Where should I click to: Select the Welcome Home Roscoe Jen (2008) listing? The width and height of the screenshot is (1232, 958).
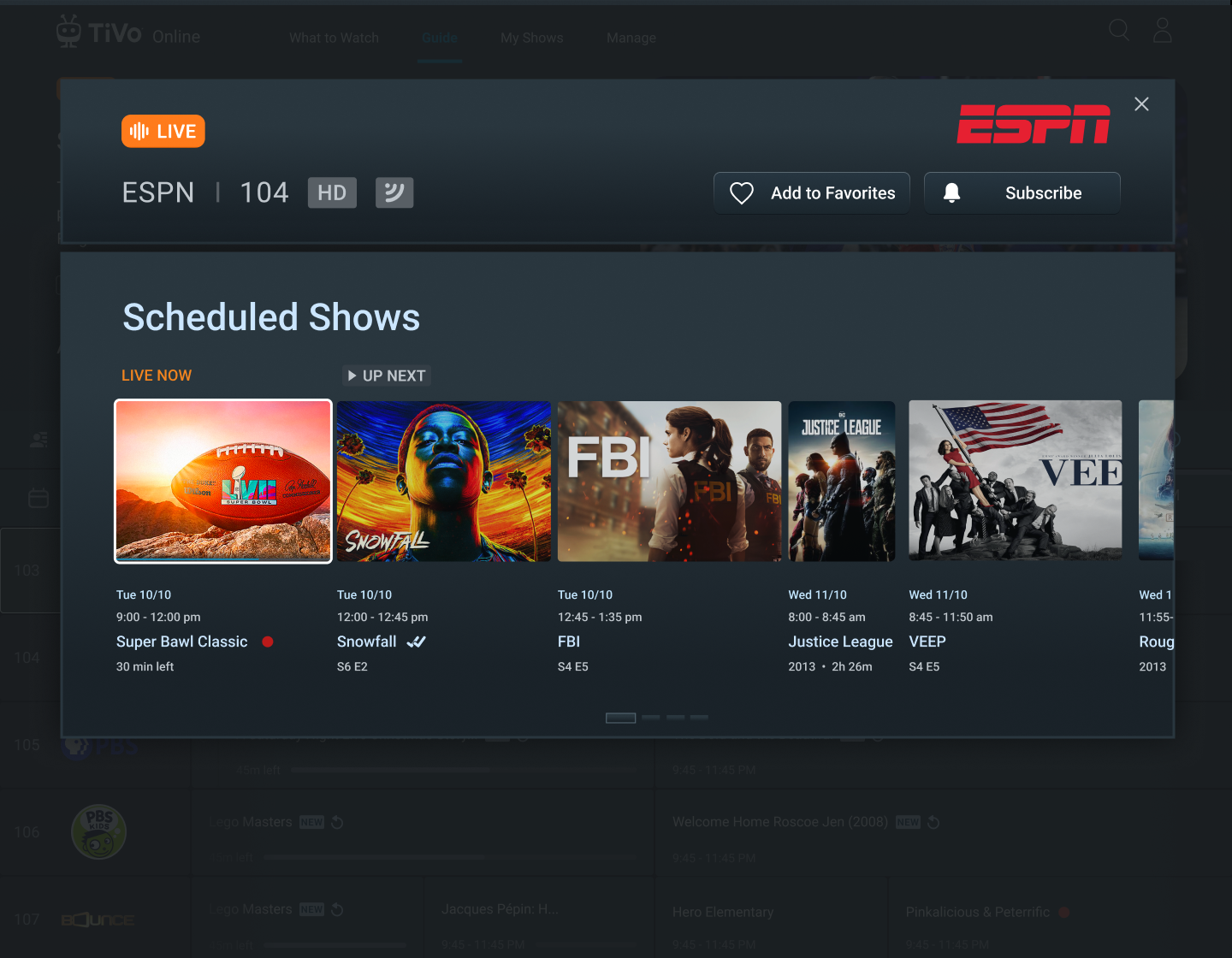pos(780,822)
